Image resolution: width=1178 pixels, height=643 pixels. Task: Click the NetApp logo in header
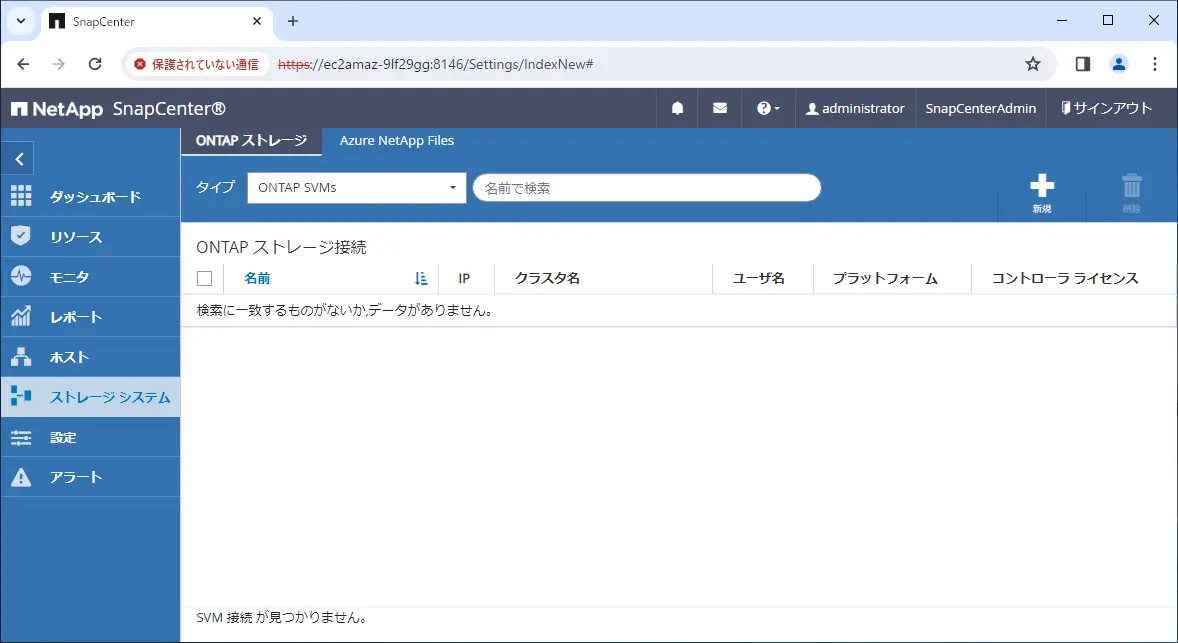click(58, 109)
